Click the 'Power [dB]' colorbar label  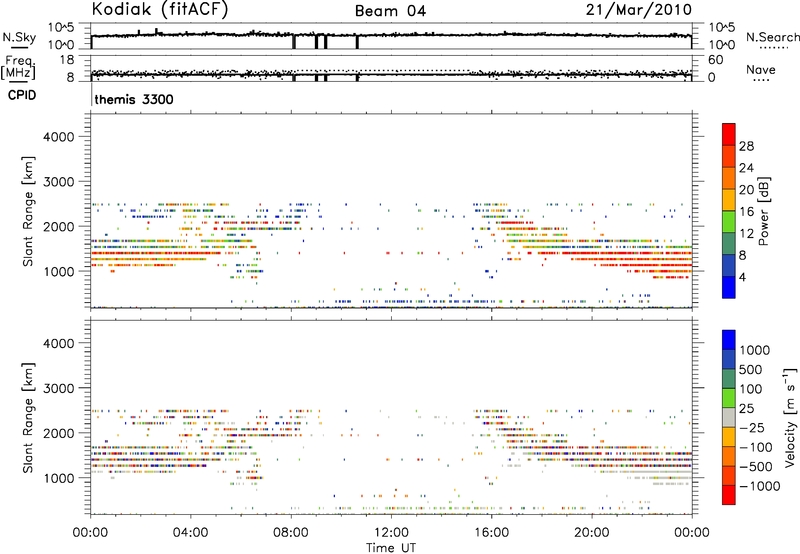coord(764,211)
